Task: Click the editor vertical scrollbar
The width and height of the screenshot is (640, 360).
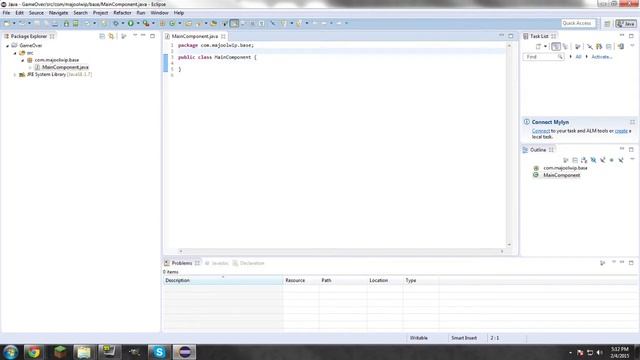Action: point(509,145)
